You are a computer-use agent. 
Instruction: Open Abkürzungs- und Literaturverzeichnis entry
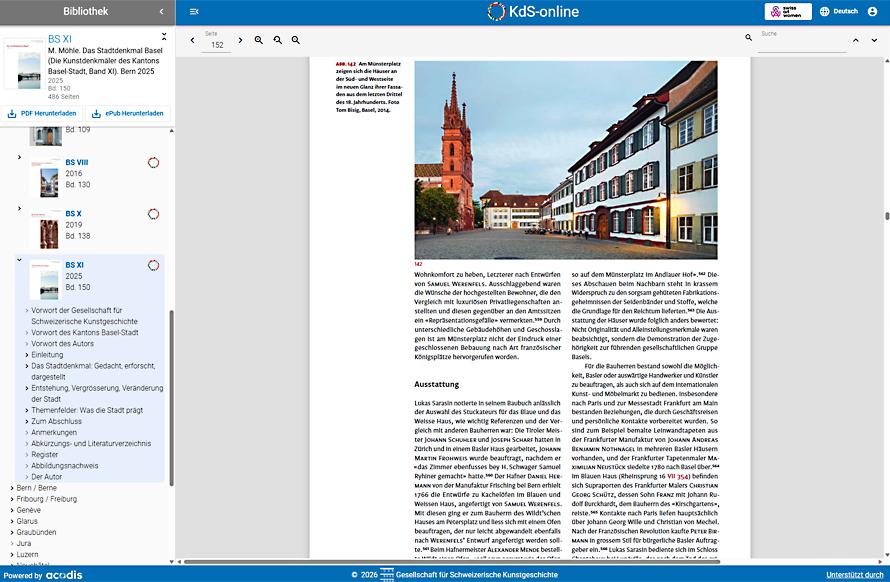click(91, 443)
